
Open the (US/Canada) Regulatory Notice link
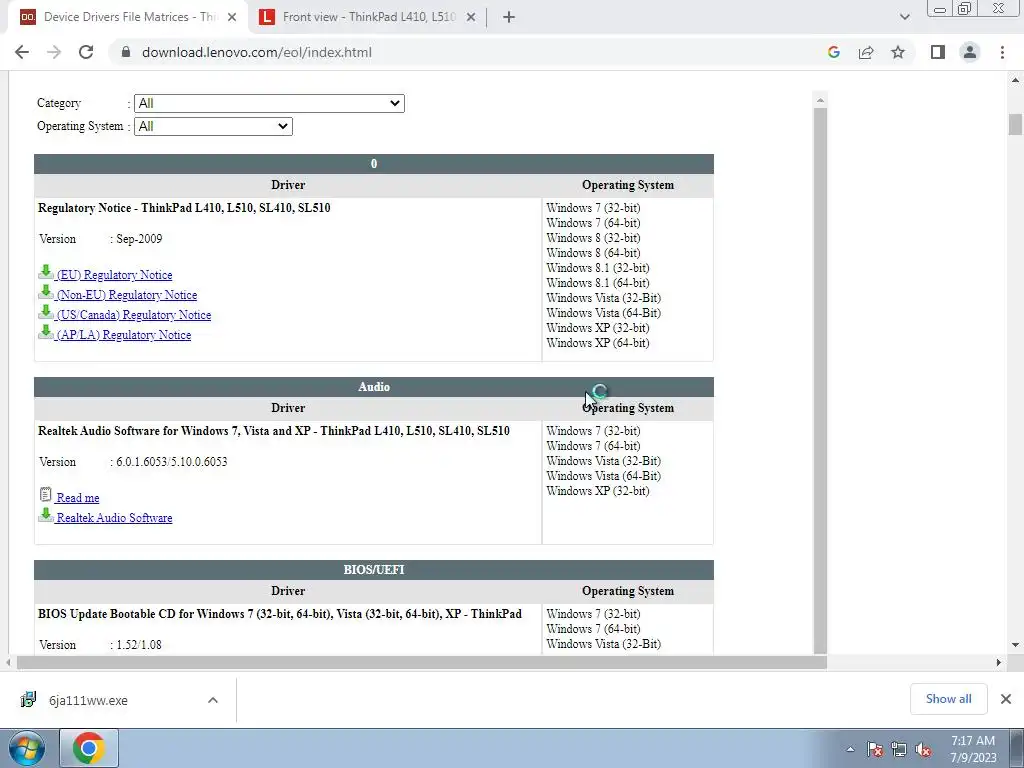pyautogui.click(x=134, y=315)
